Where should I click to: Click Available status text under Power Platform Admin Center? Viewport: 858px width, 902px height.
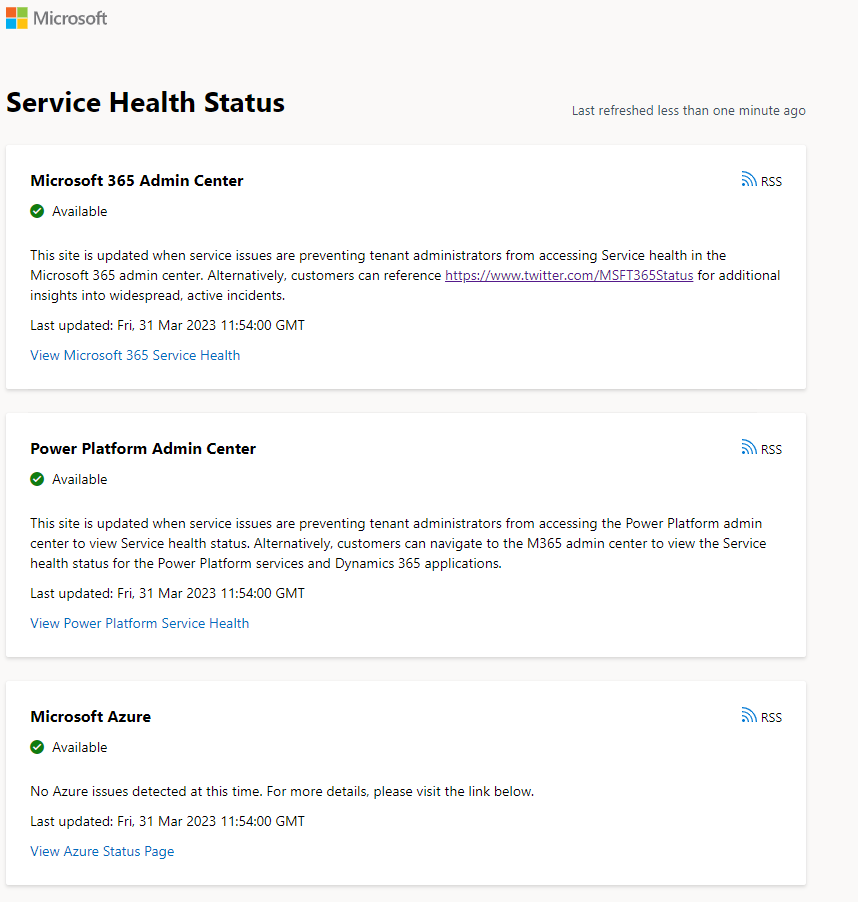pos(80,479)
